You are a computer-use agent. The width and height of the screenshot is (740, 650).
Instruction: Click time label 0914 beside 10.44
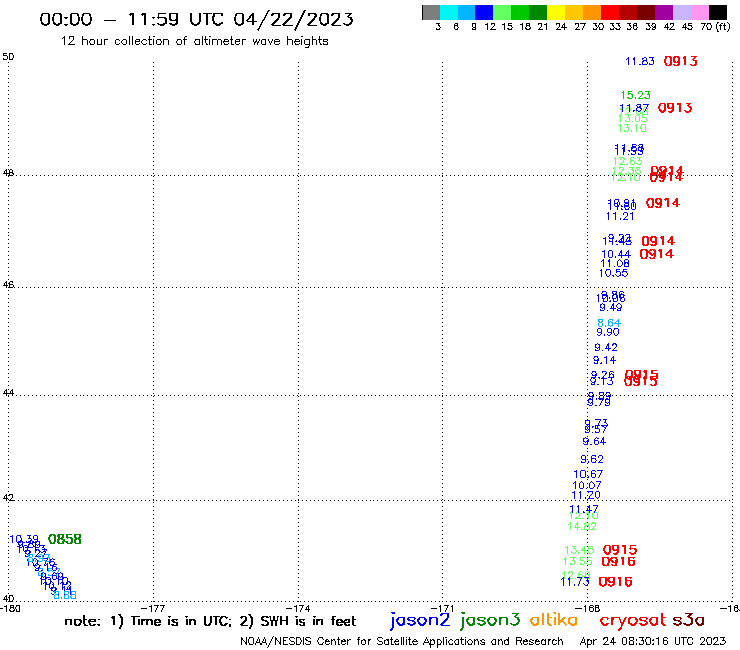point(657,254)
